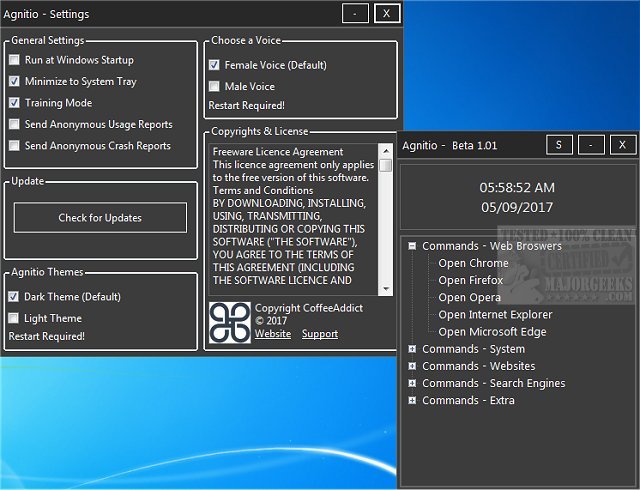Open Settings with the S button
Viewport: 640px width, 490px height.
(x=559, y=145)
